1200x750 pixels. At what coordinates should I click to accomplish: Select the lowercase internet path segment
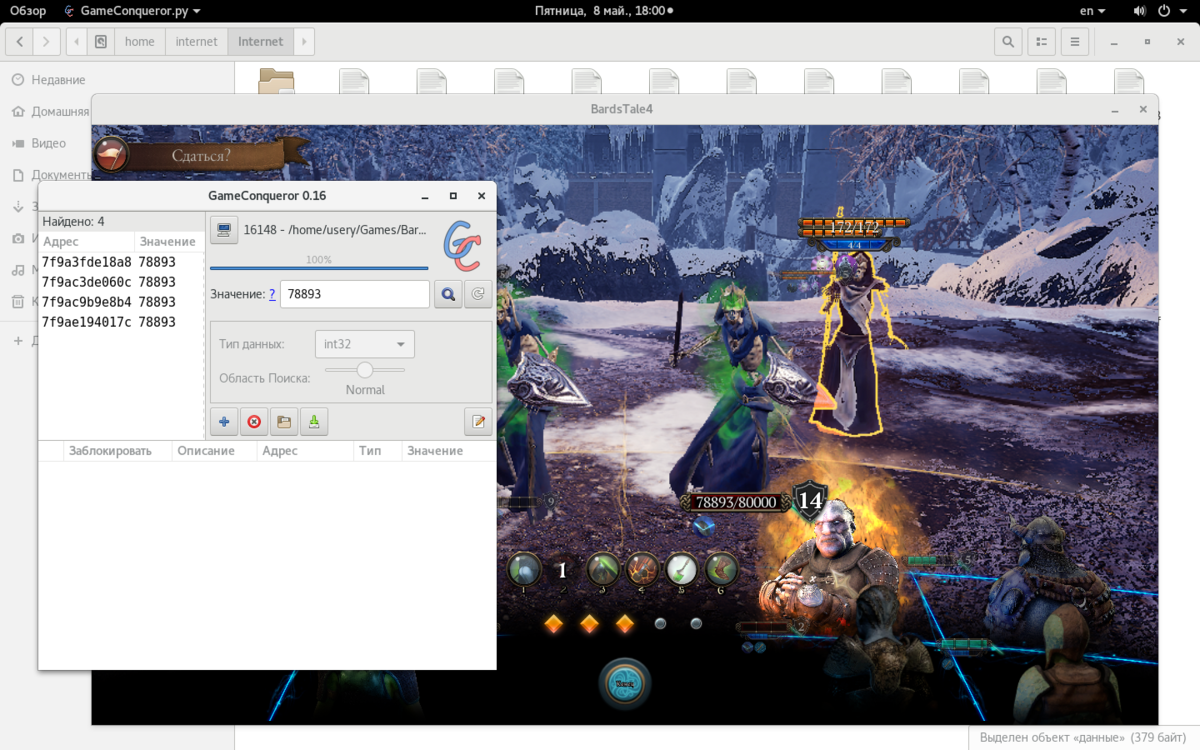click(196, 42)
